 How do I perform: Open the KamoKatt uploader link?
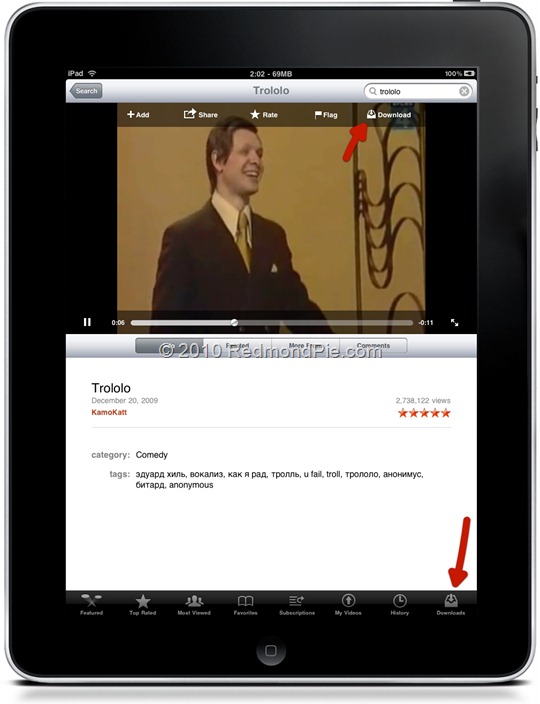tap(109, 412)
